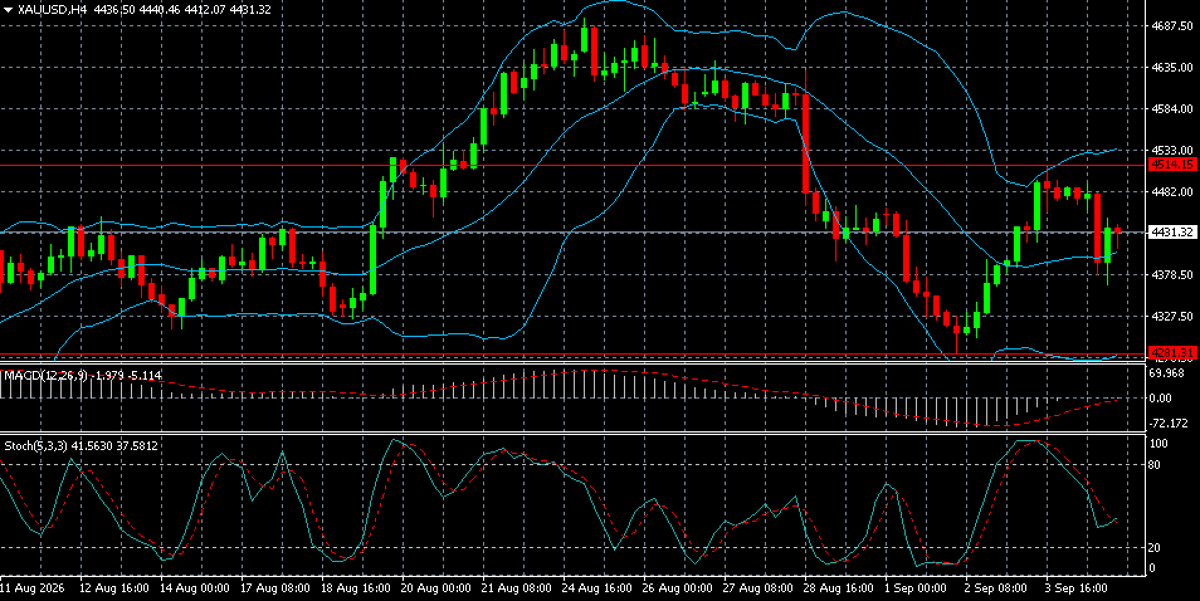Click the 4687.50 value on price scale

coord(1172,26)
